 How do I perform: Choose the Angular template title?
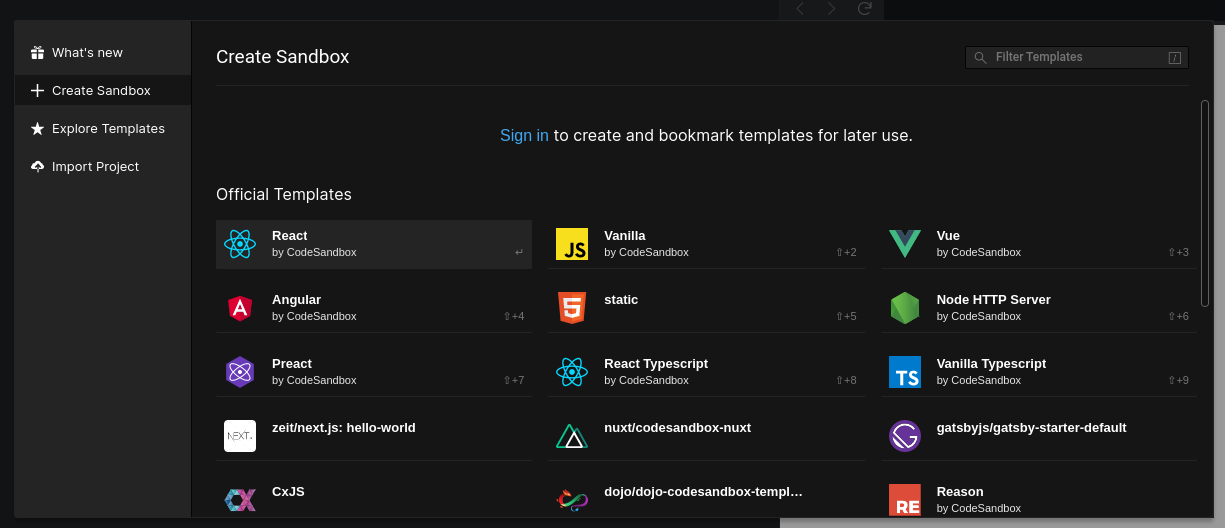click(x=296, y=300)
